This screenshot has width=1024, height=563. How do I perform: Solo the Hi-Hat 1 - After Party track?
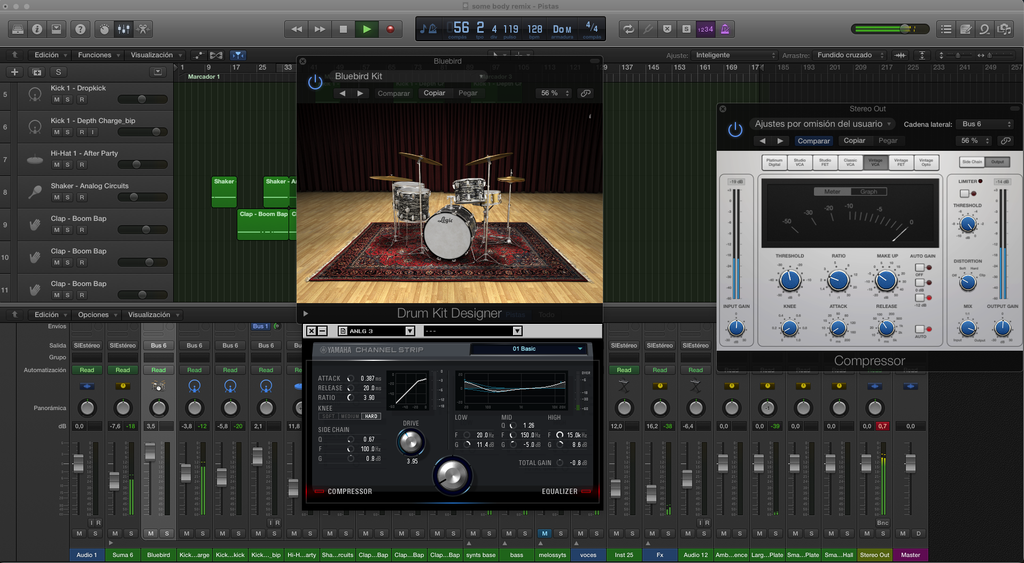(x=68, y=165)
